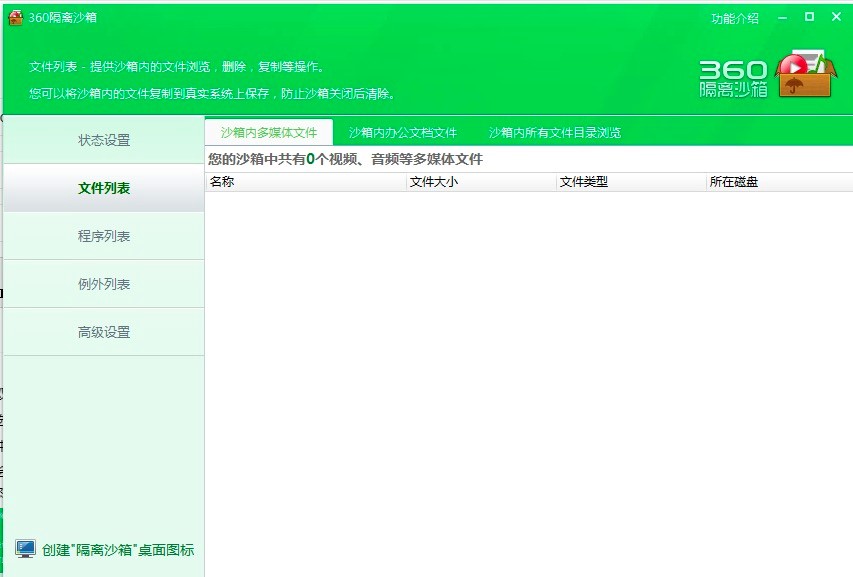Click the monitor icon for desktop shortcut

click(x=25, y=549)
